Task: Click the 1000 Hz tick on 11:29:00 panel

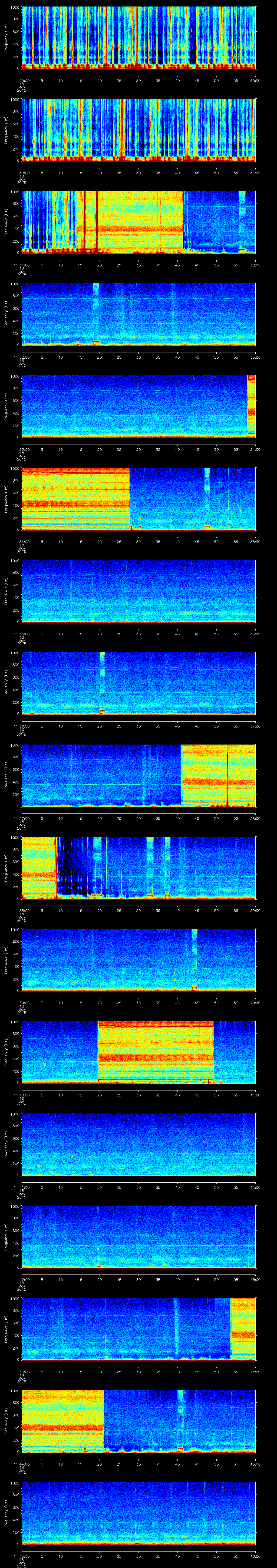Action: pos(15,7)
